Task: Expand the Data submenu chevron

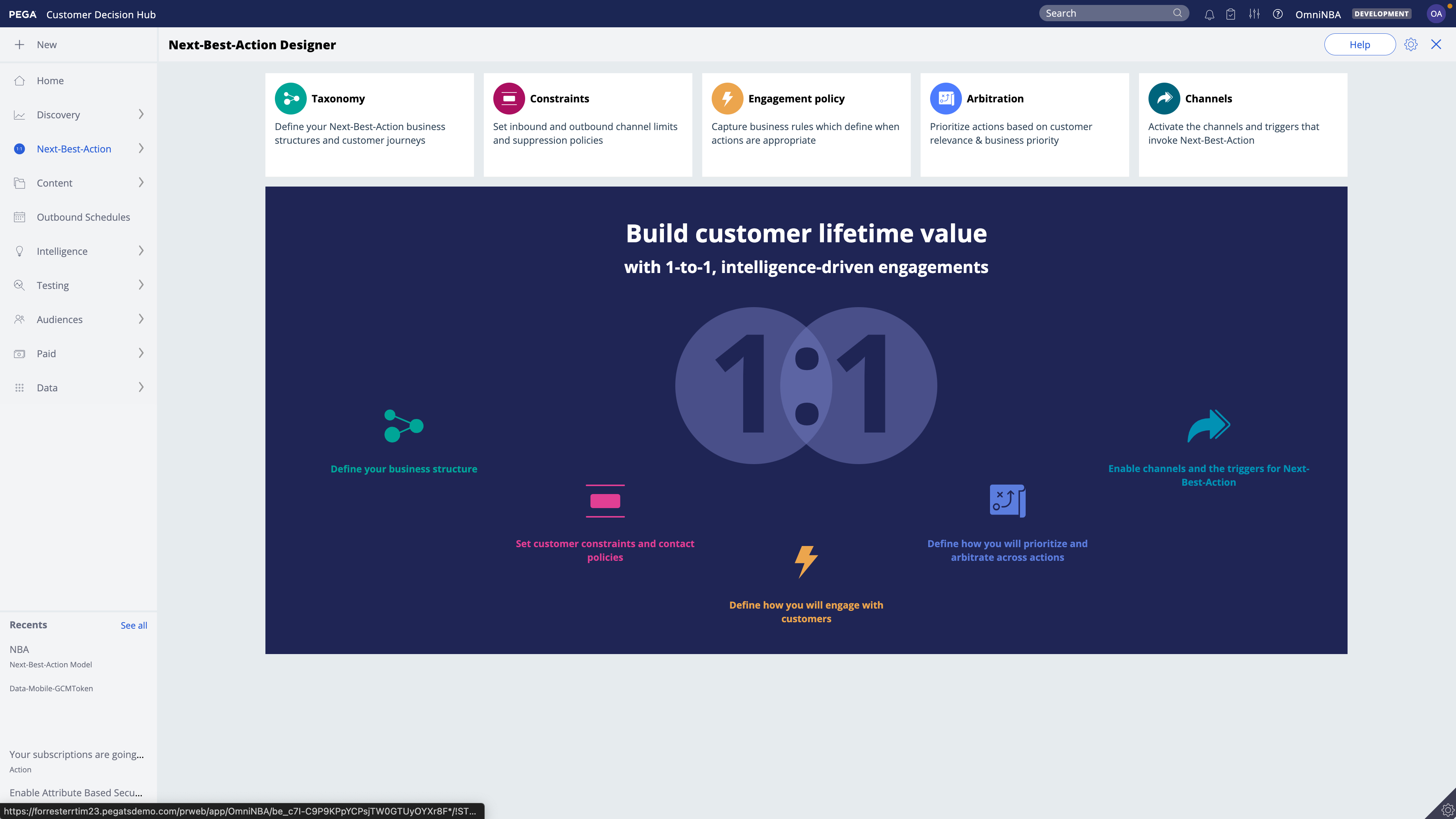Action: [x=141, y=387]
